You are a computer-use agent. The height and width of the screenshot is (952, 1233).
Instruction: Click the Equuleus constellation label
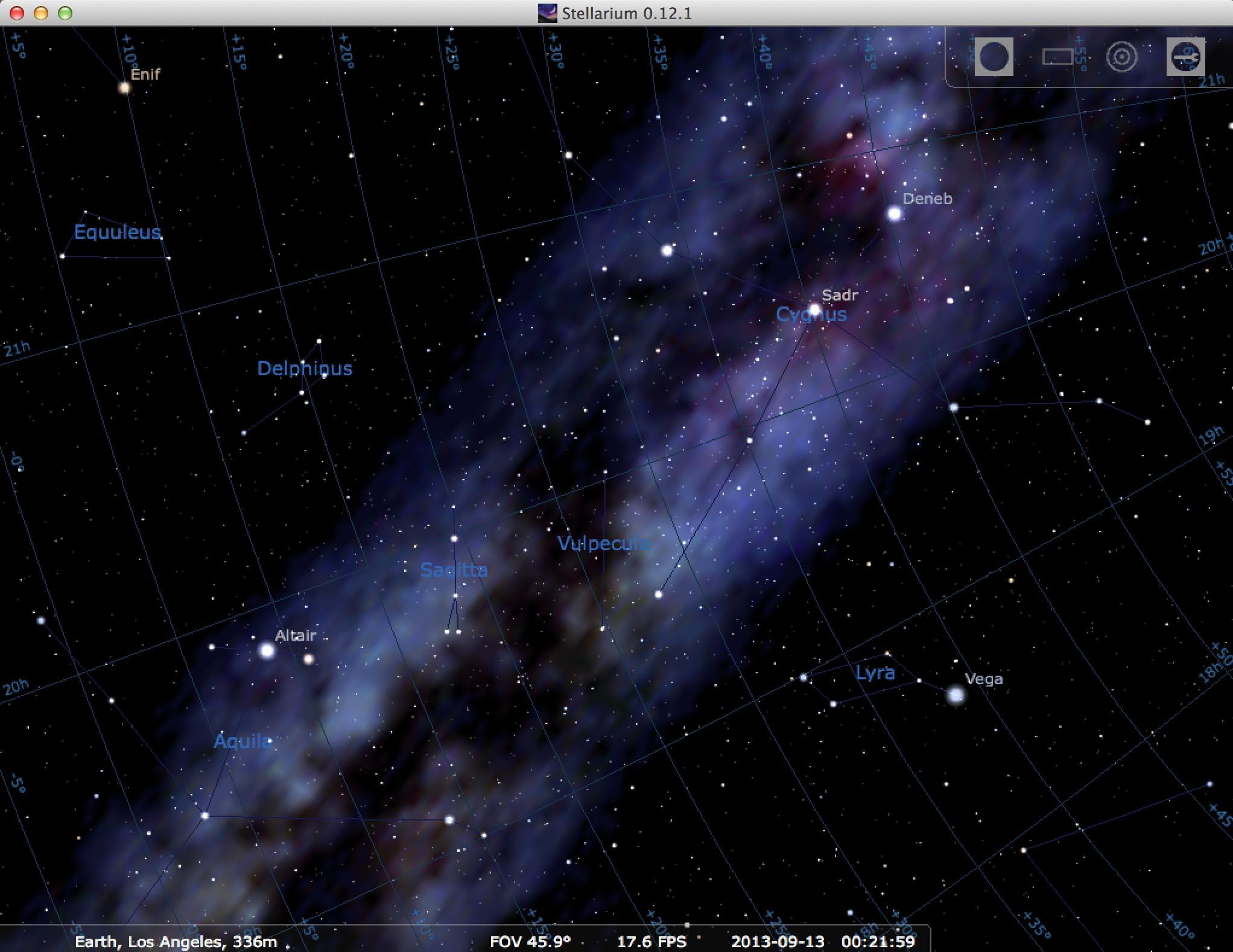(118, 232)
